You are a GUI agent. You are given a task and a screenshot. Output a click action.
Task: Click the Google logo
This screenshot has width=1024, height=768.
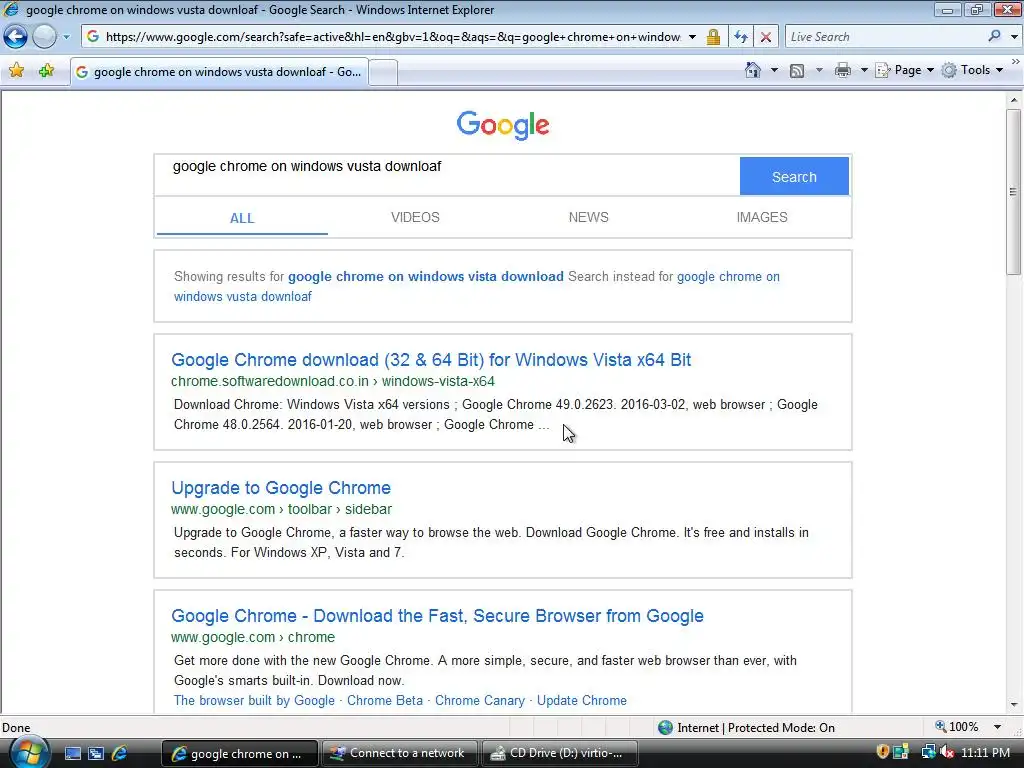pos(503,125)
